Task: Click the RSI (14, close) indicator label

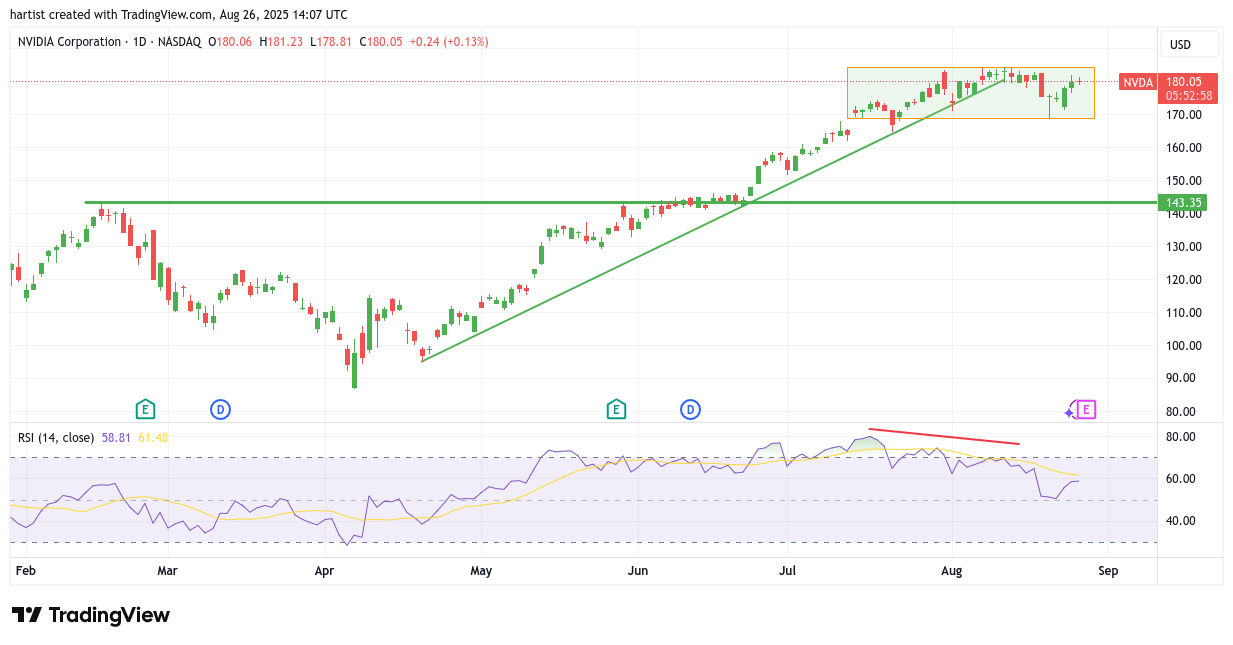Action: (56, 437)
